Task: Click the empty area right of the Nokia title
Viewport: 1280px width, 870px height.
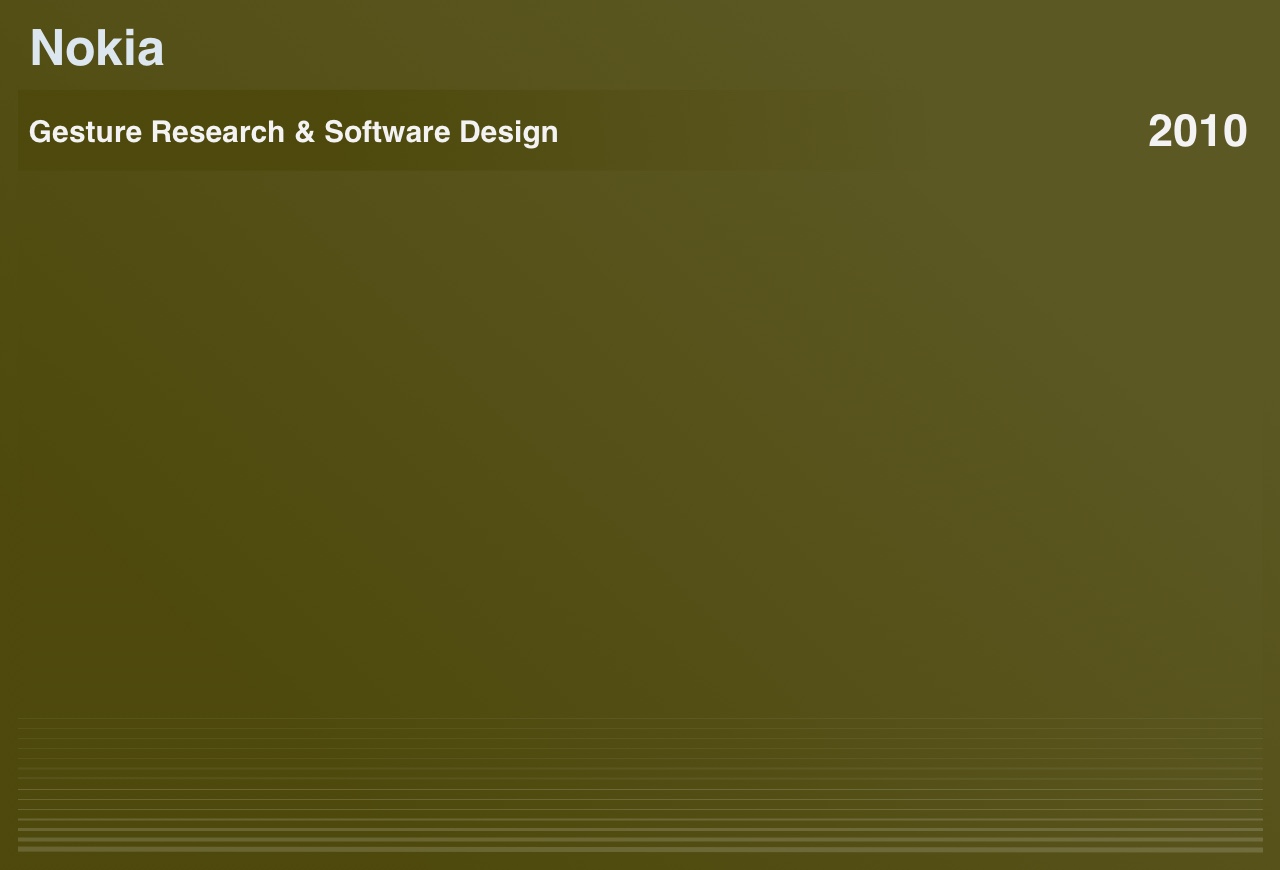Action: (700, 48)
